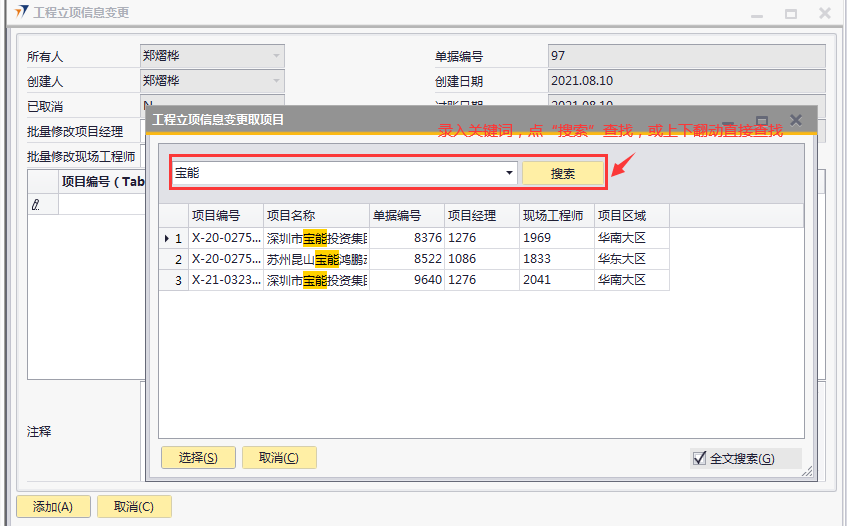Maximize the 工程立项信息变更取项目 dialog
Image resolution: width=847 pixels, height=526 pixels.
click(761, 119)
